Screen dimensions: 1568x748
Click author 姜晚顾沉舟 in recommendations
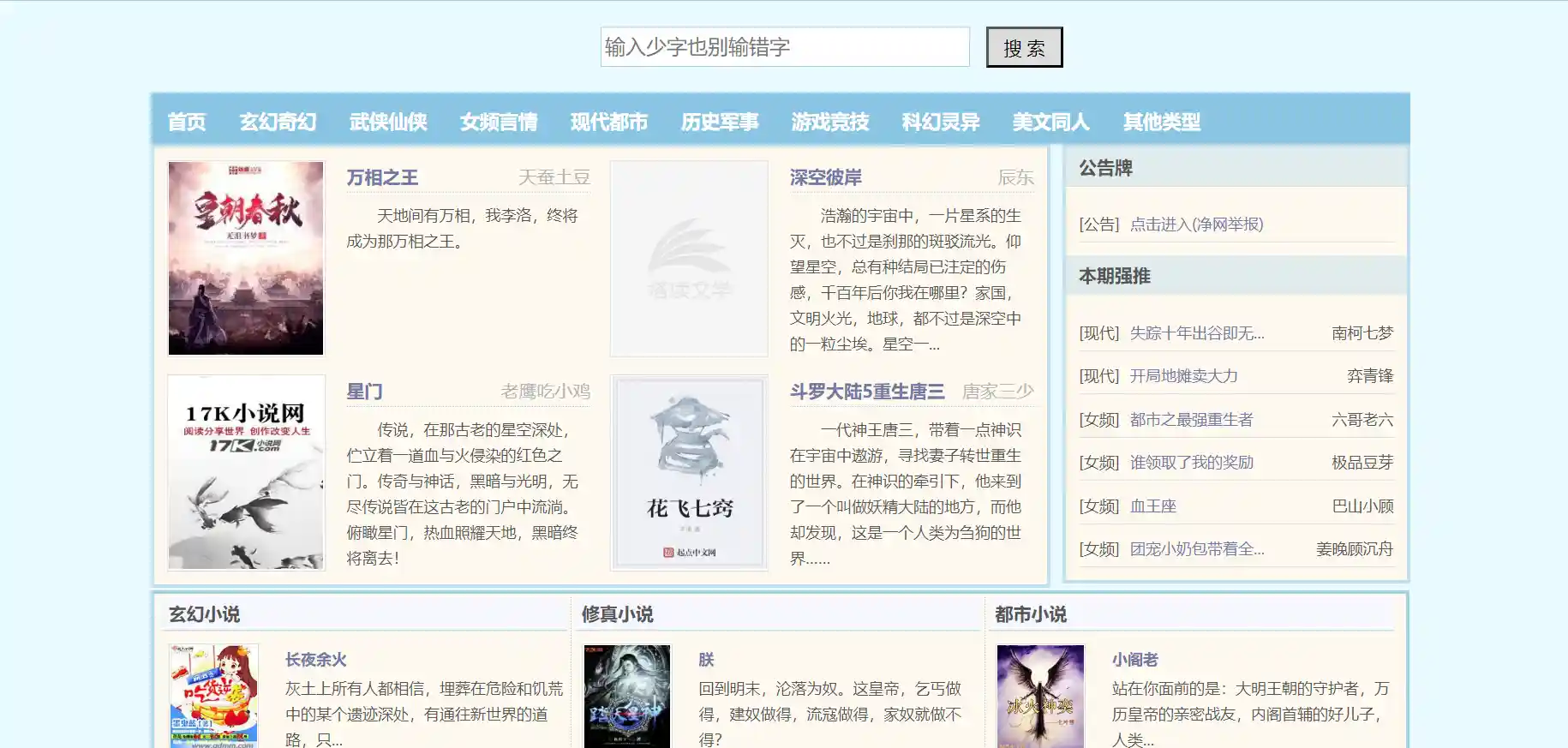[1355, 549]
